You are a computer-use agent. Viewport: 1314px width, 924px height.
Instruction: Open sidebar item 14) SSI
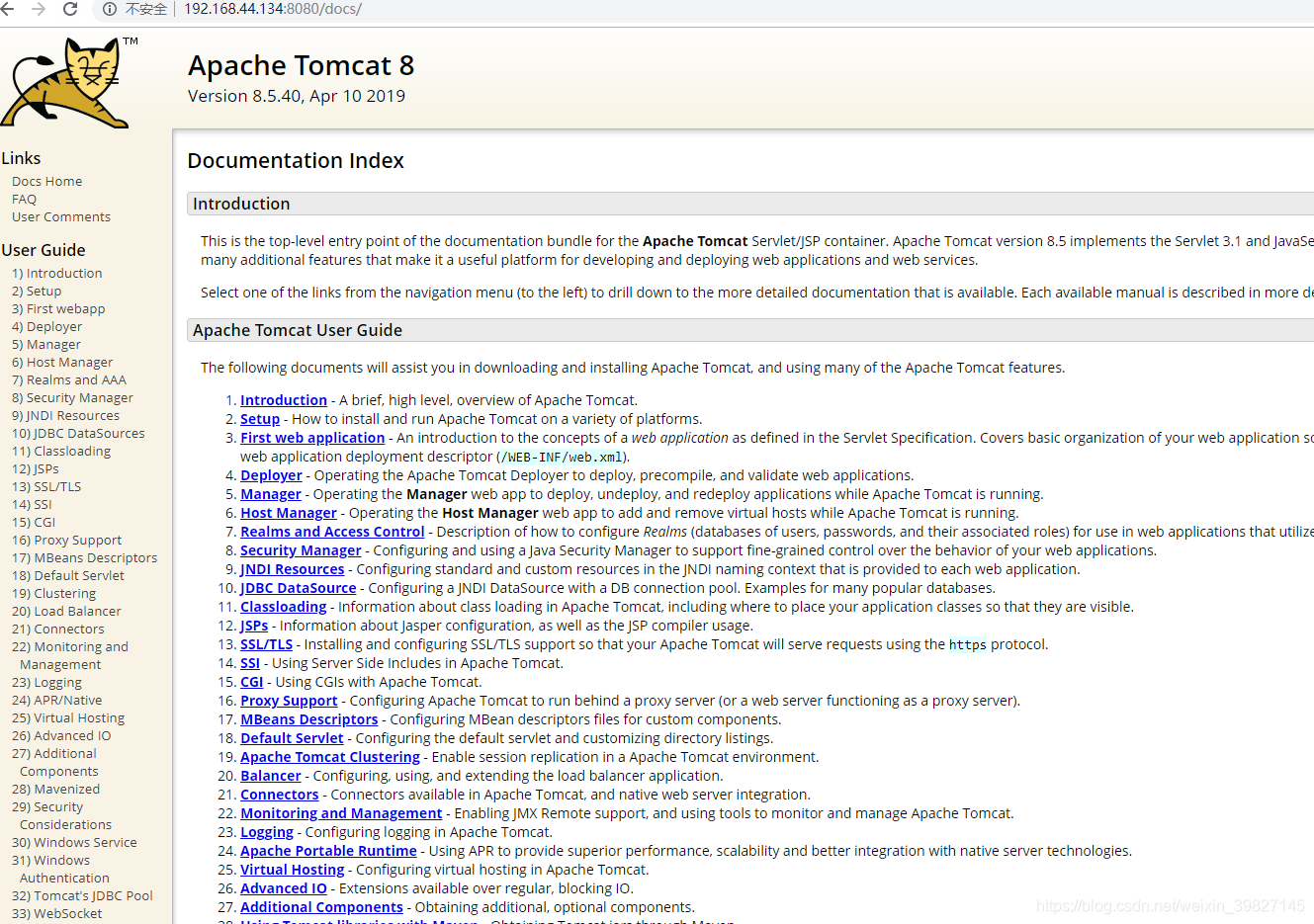pyautogui.click(x=32, y=505)
